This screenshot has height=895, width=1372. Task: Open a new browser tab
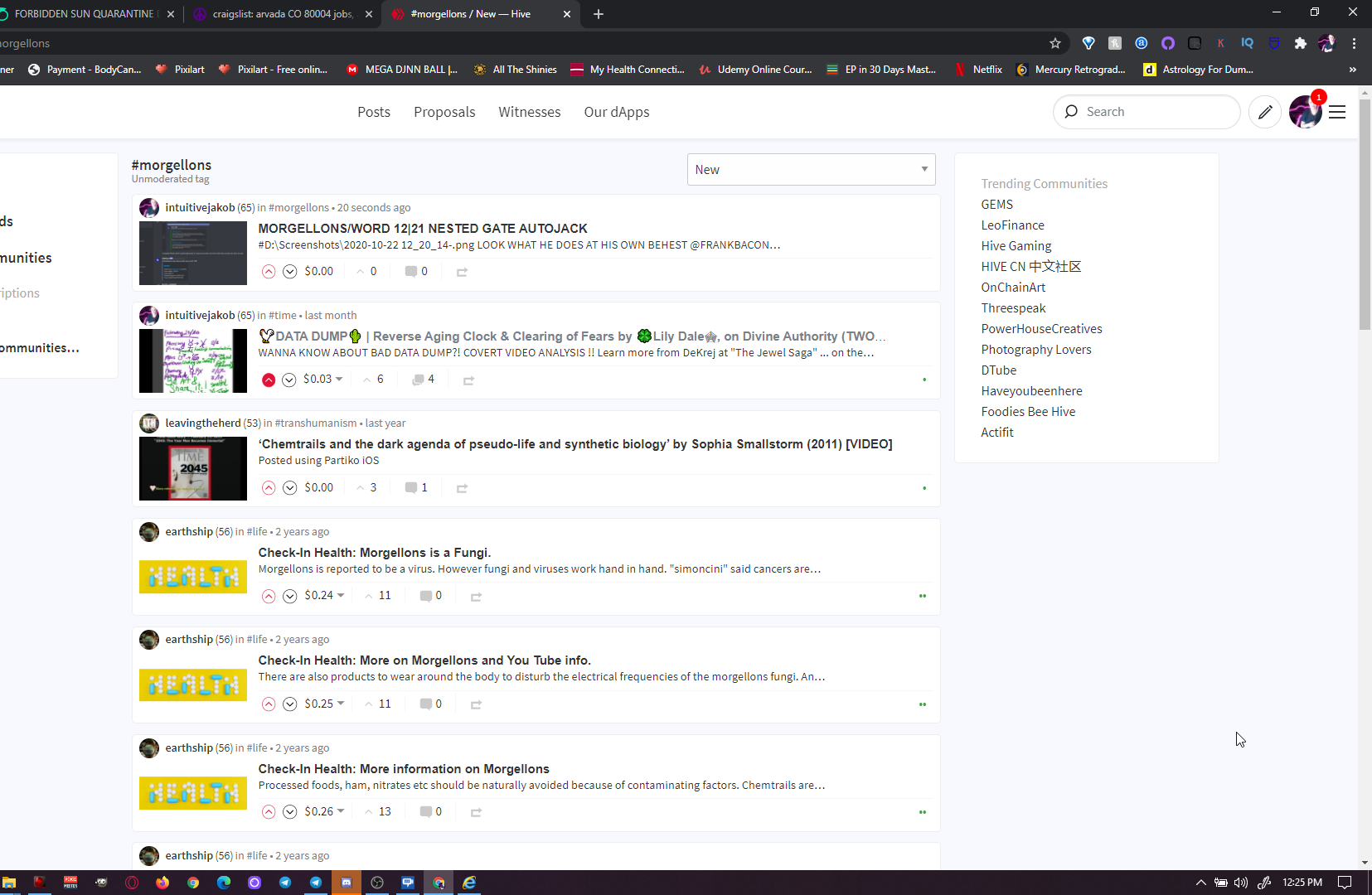click(x=599, y=14)
